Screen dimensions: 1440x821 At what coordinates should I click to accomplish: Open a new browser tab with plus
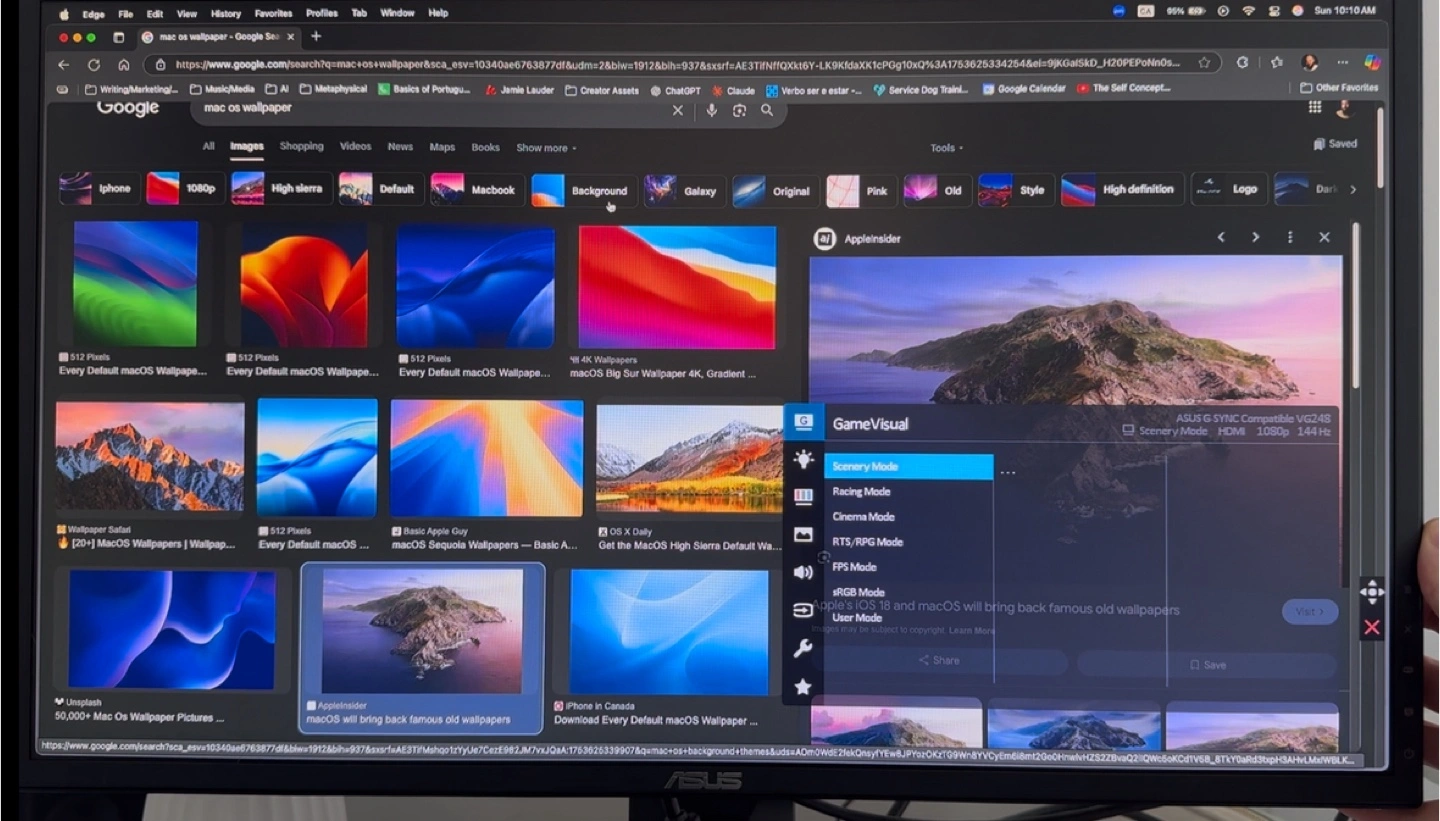click(x=316, y=36)
